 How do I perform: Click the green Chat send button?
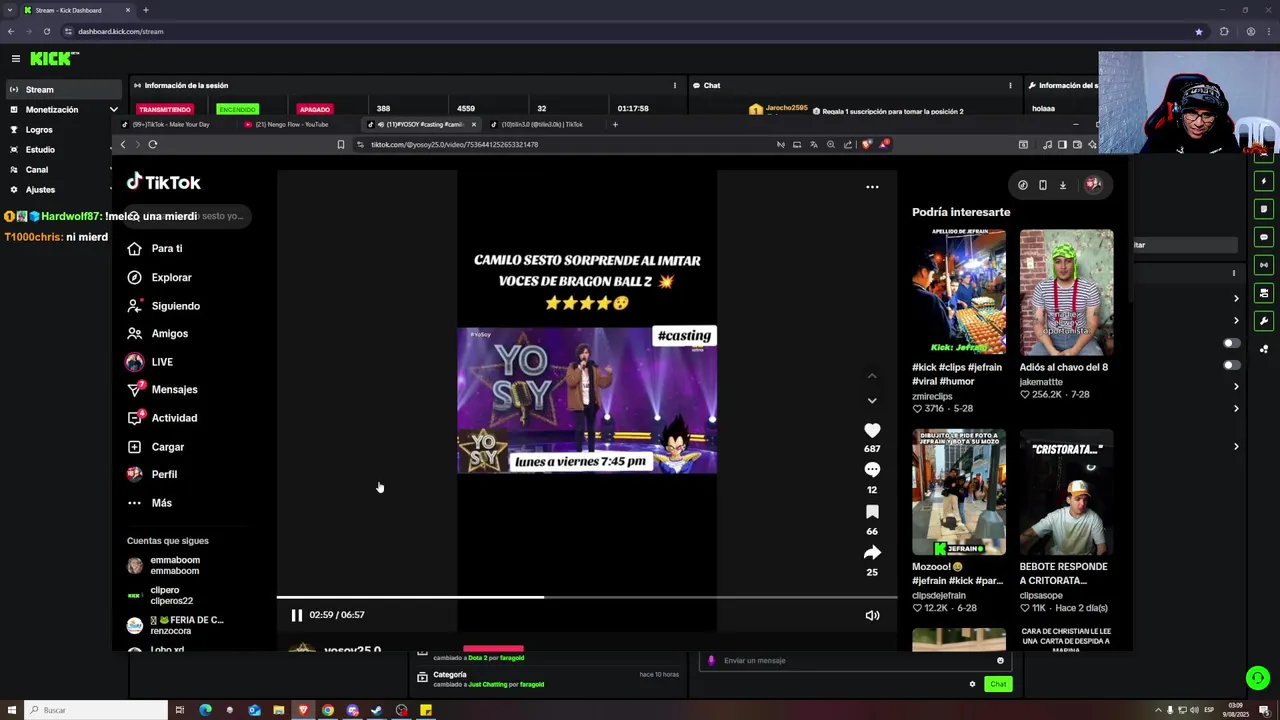(x=998, y=684)
